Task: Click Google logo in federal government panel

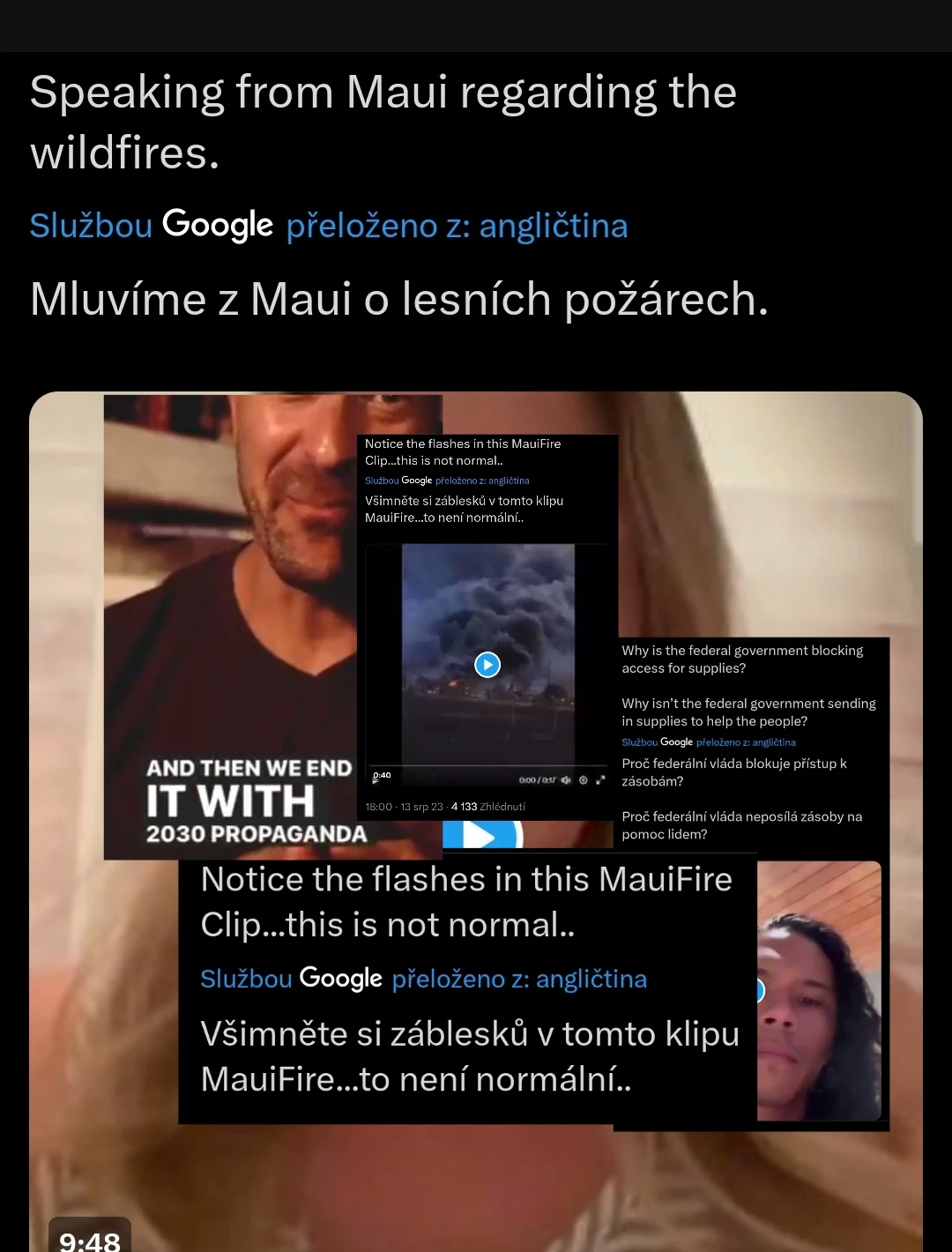Action: 676,742
